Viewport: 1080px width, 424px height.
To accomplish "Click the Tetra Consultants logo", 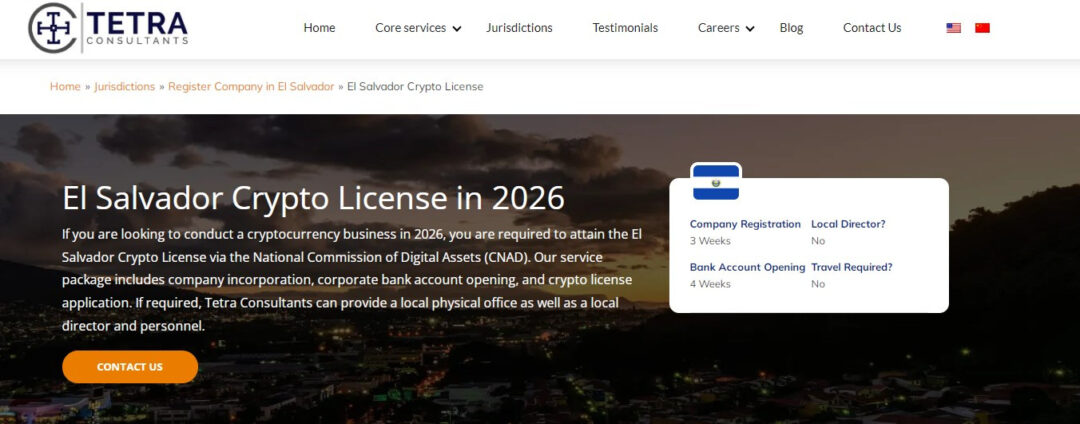I will 108,28.
